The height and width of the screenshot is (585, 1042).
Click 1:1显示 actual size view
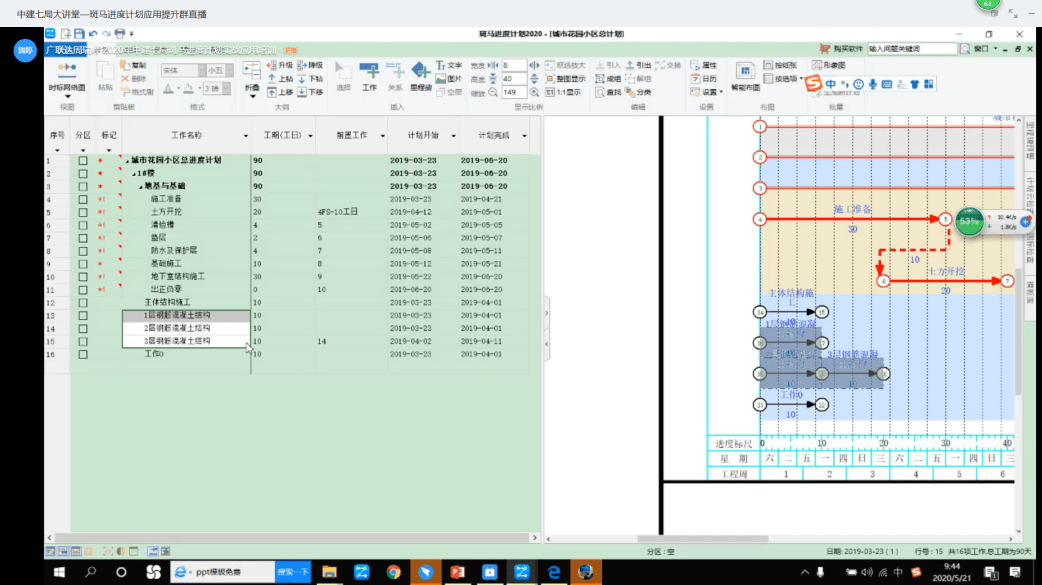point(563,92)
